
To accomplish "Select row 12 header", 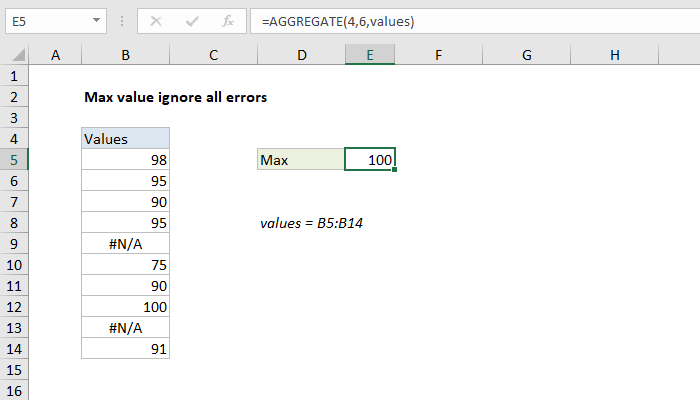I will [14, 307].
